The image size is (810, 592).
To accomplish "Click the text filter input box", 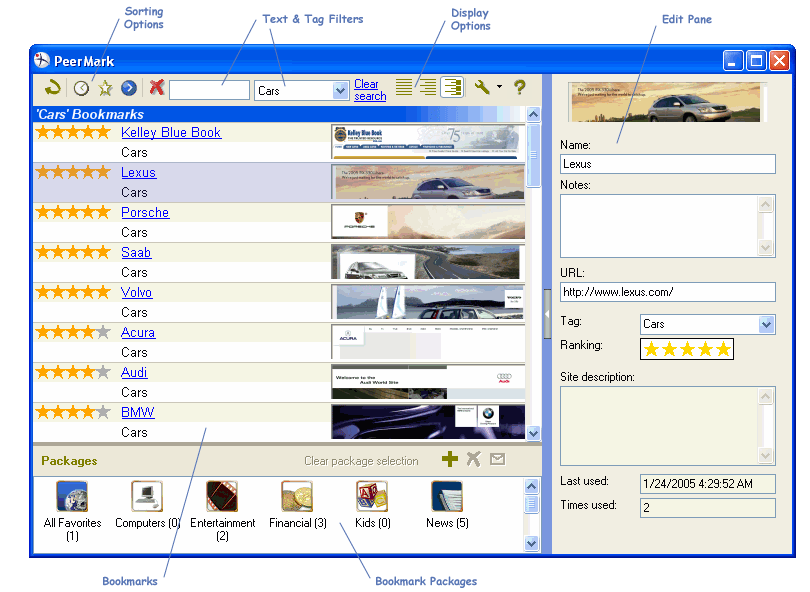I will tap(210, 90).
